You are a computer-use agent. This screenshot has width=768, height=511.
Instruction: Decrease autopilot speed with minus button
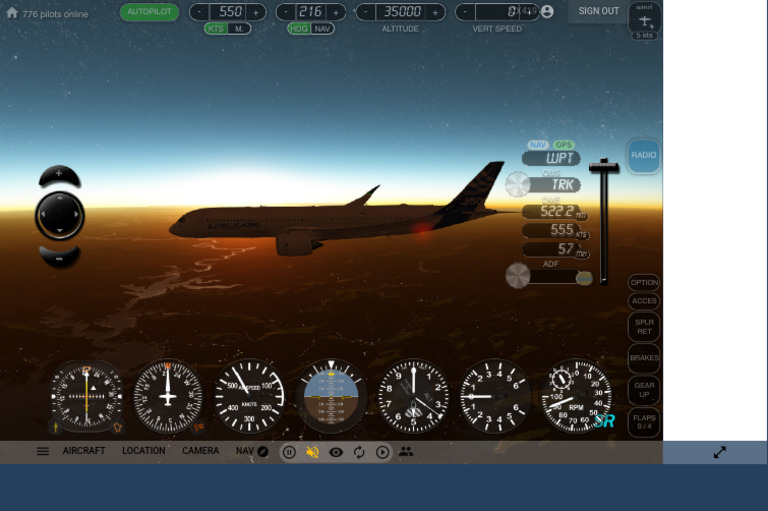(x=199, y=12)
